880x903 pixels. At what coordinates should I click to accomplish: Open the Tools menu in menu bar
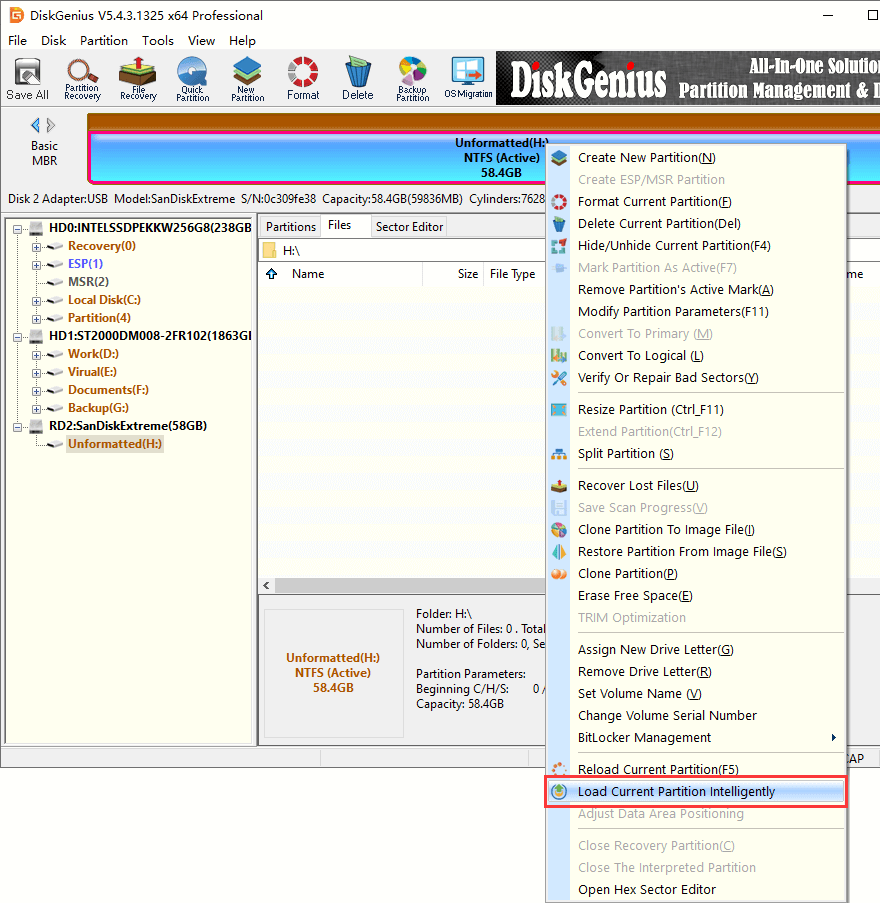coord(158,41)
